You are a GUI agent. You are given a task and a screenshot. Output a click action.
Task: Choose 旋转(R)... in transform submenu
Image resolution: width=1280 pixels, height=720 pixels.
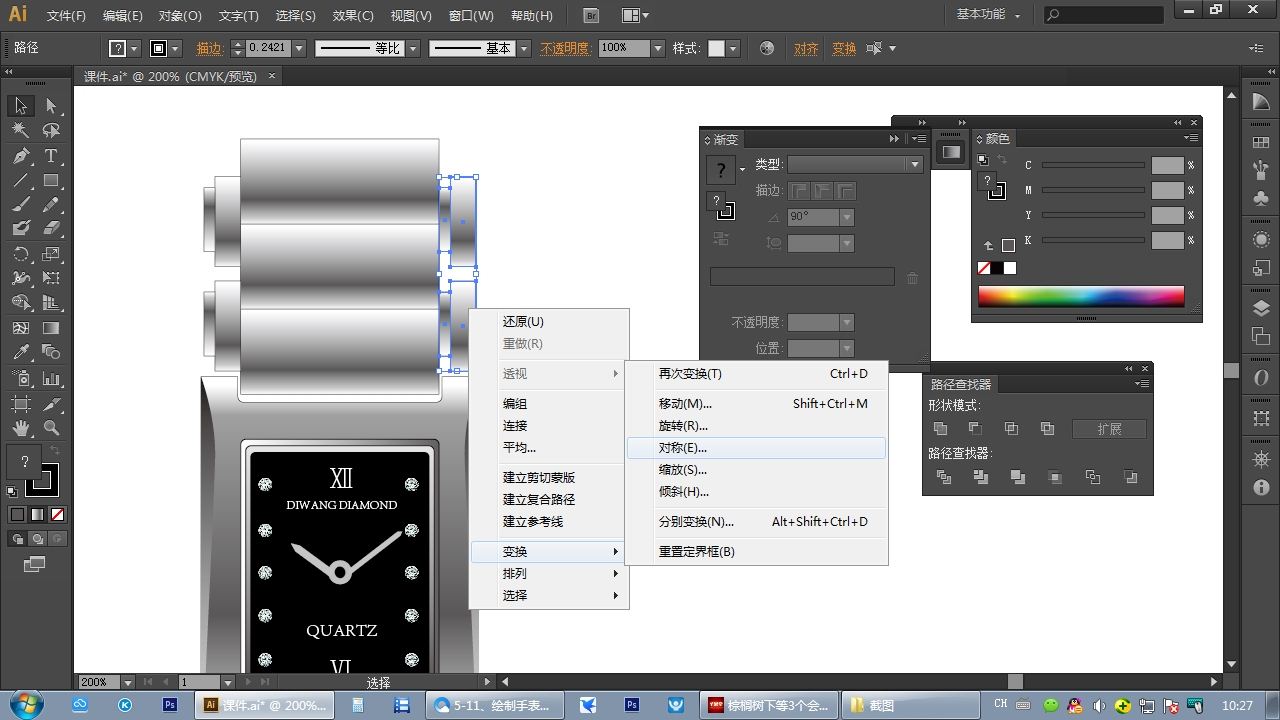pos(756,426)
